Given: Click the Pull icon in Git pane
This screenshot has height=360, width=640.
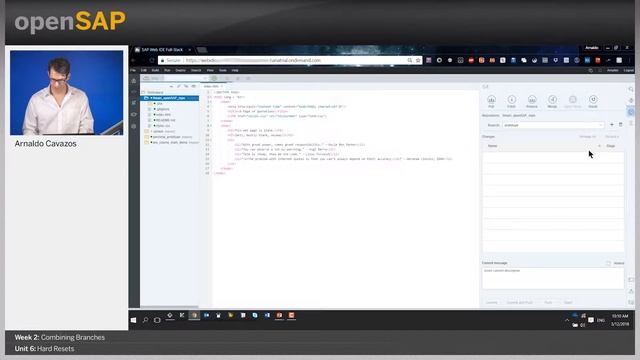Looking at the screenshot, I should tap(491, 100).
